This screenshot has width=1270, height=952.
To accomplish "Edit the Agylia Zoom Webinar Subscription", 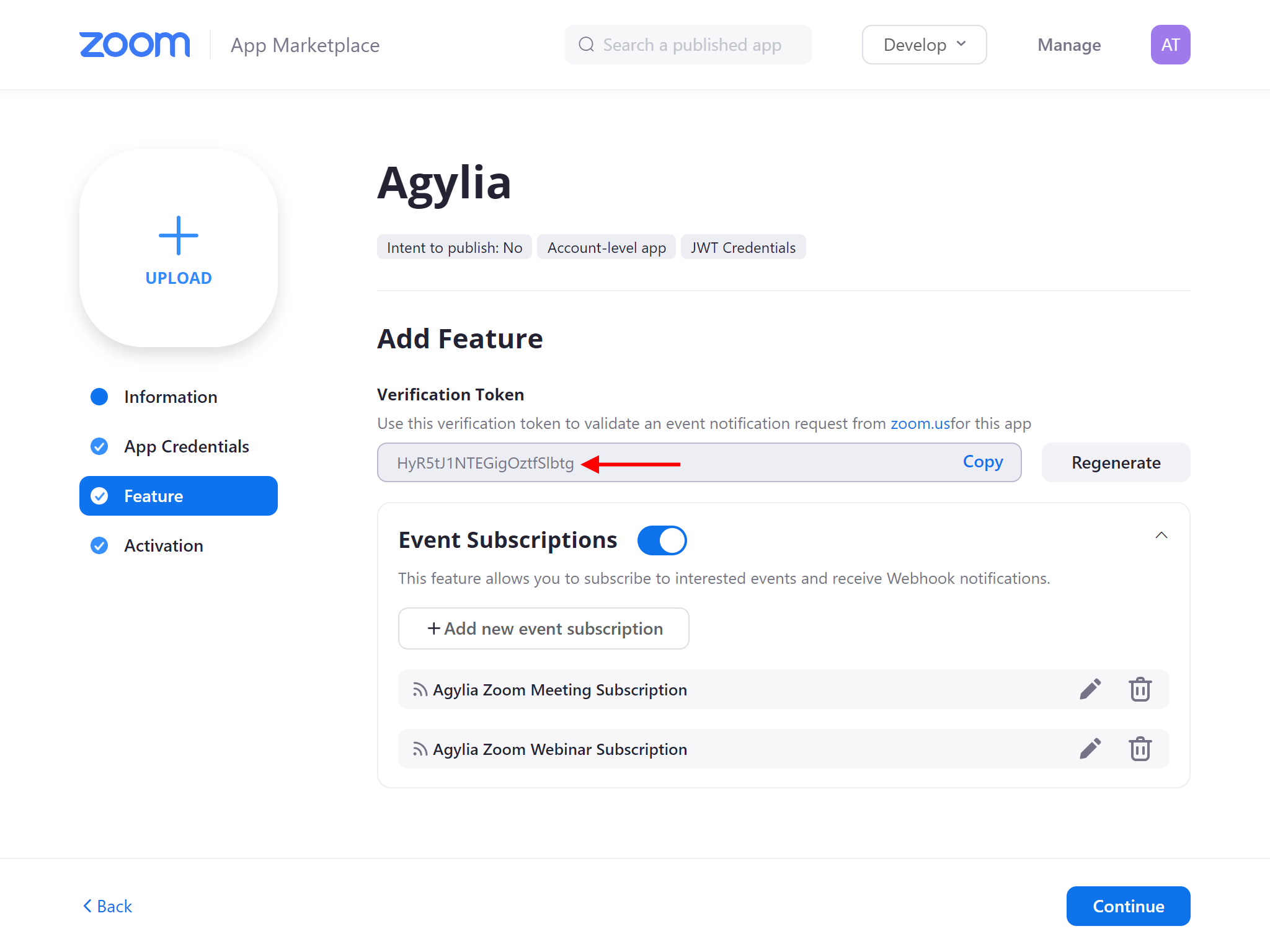I will [1090, 749].
